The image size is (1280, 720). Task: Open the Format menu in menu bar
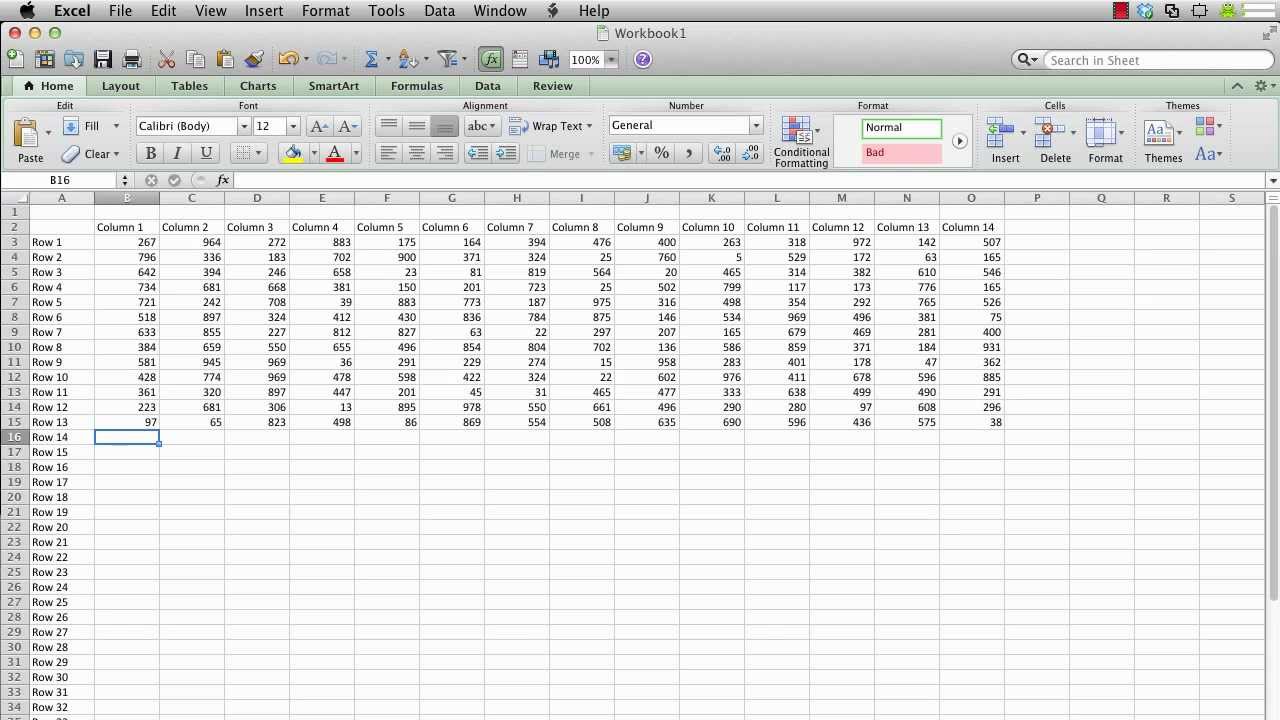(325, 11)
